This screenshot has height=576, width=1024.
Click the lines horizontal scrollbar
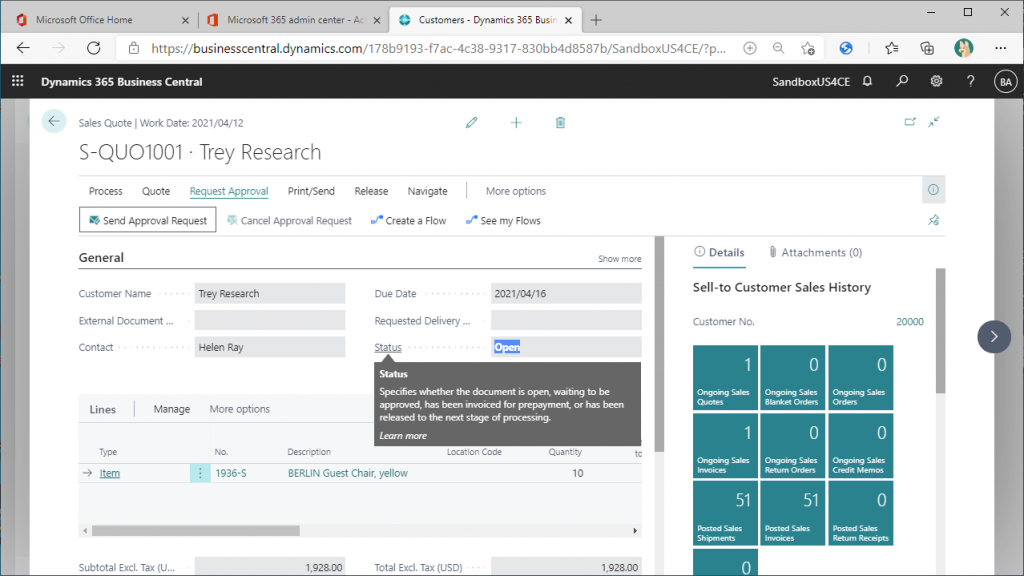[359, 531]
